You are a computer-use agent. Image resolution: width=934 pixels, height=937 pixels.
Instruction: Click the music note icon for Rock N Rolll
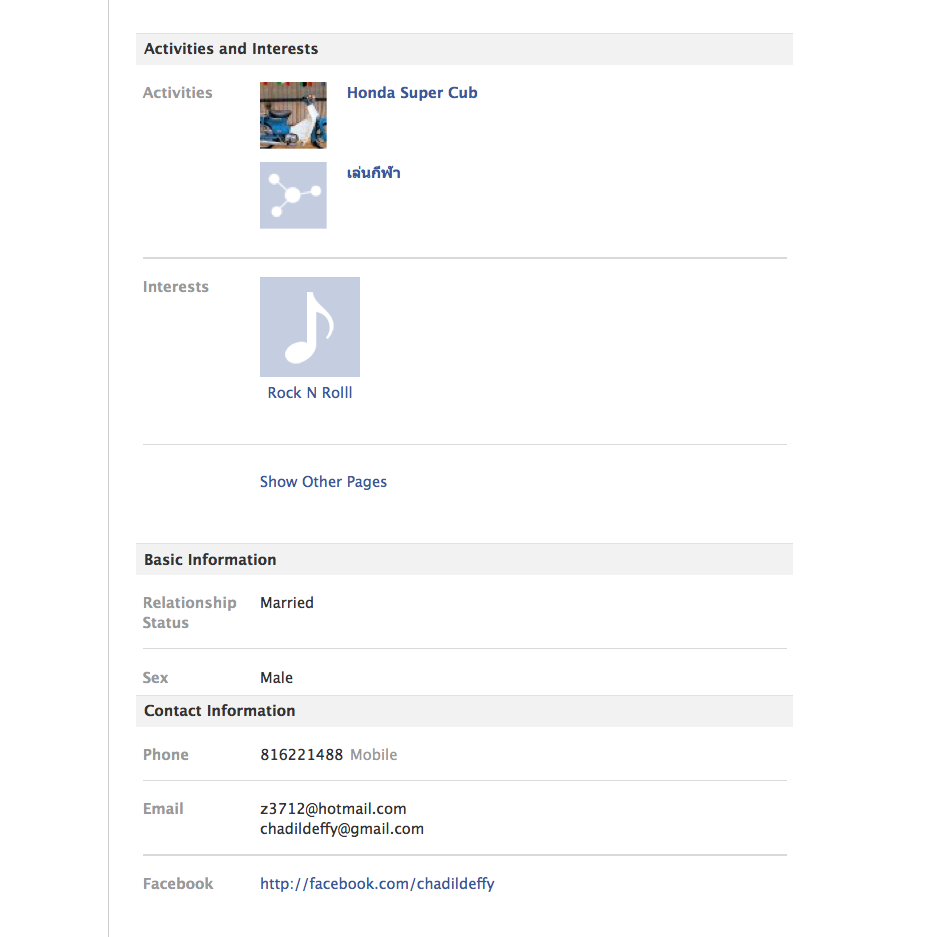(x=310, y=327)
